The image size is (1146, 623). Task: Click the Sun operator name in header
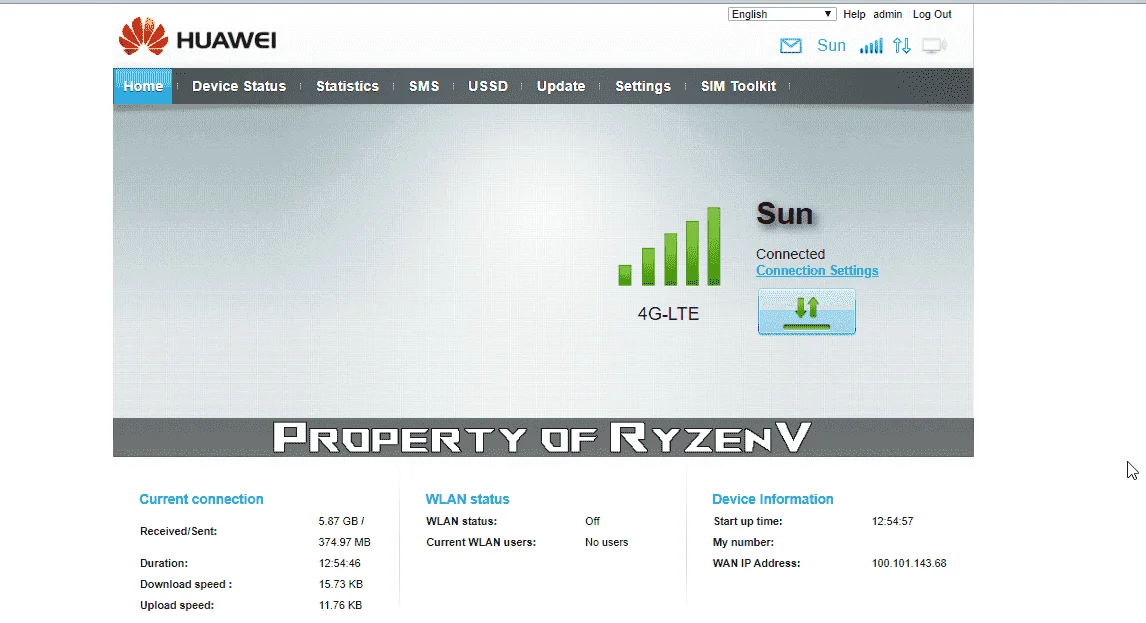coord(831,45)
